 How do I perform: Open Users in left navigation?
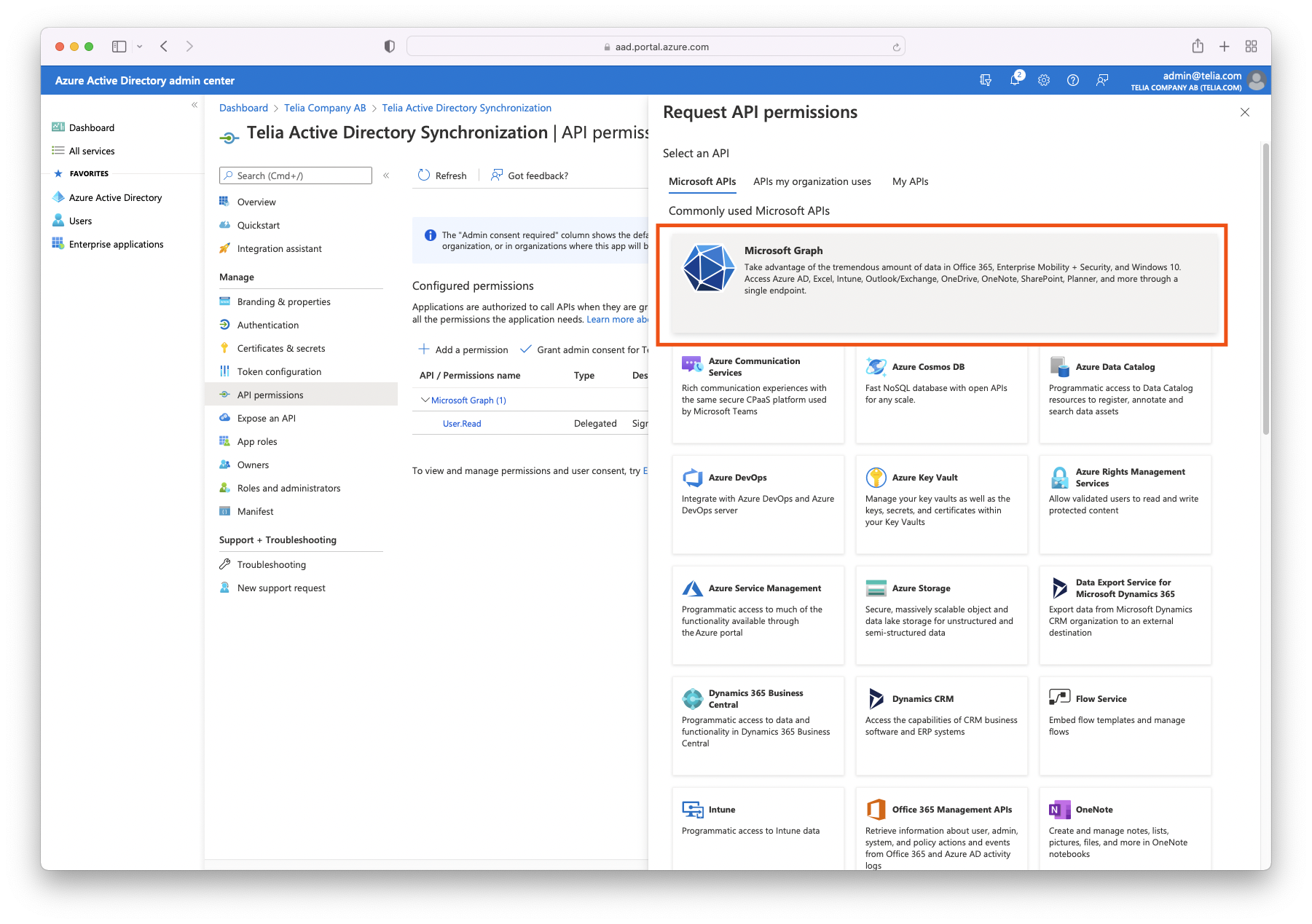[80, 221]
